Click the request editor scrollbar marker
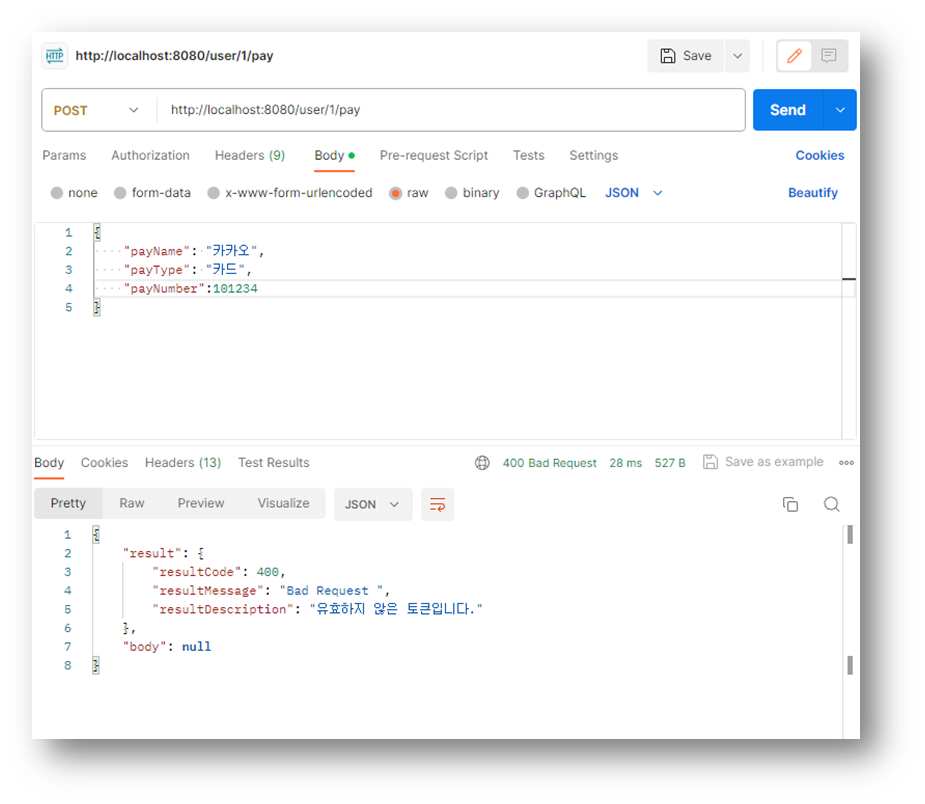 (848, 279)
